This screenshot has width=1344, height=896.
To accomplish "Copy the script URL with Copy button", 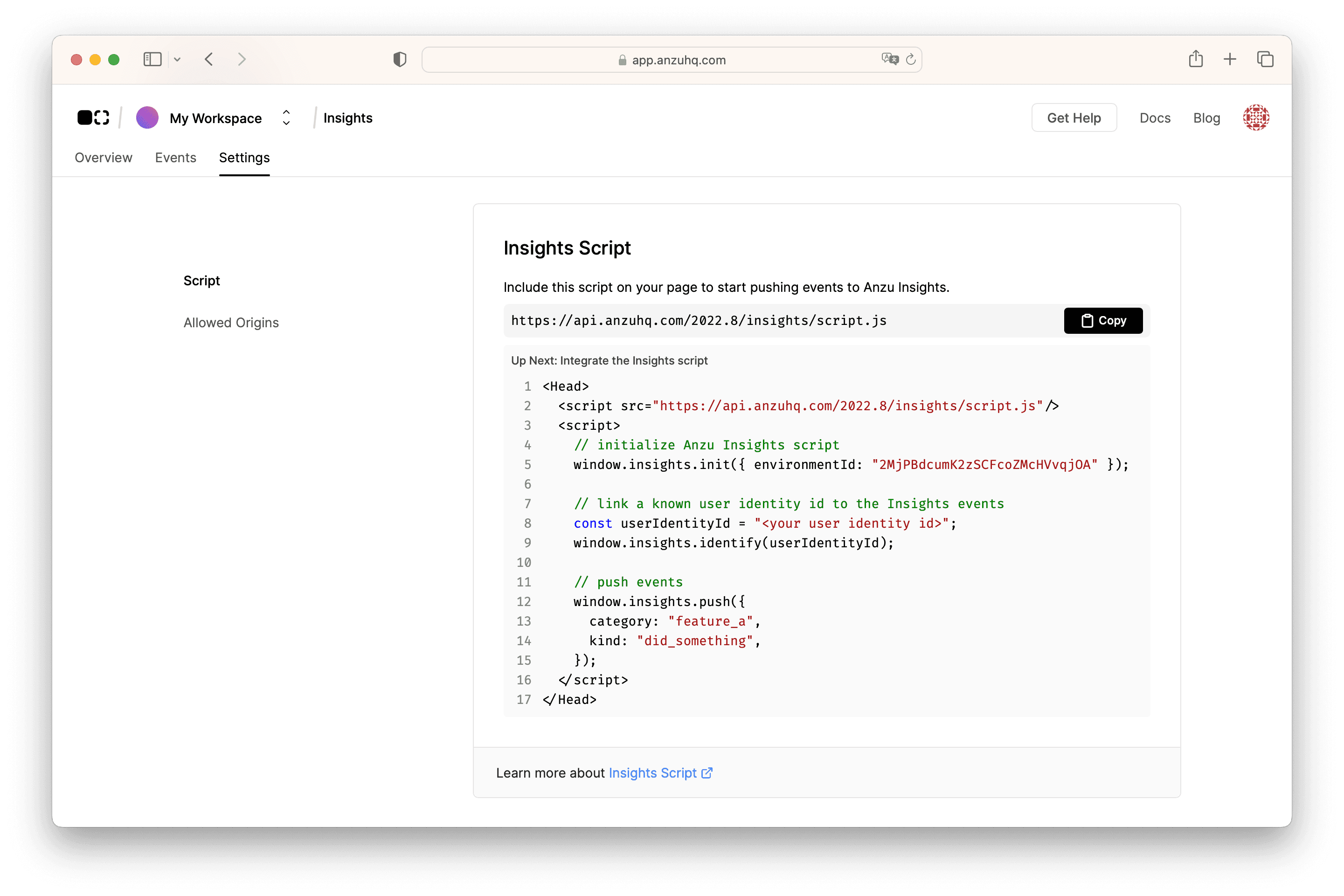I will pyautogui.click(x=1103, y=321).
